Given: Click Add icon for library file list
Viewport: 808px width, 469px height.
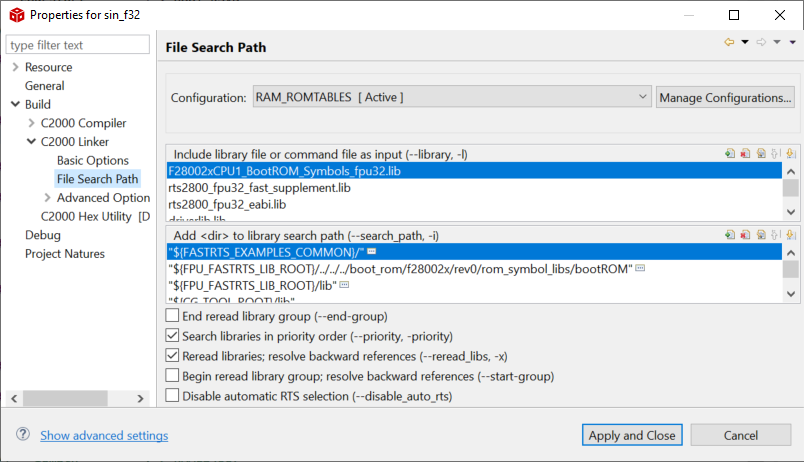Looking at the screenshot, I should pyautogui.click(x=731, y=154).
